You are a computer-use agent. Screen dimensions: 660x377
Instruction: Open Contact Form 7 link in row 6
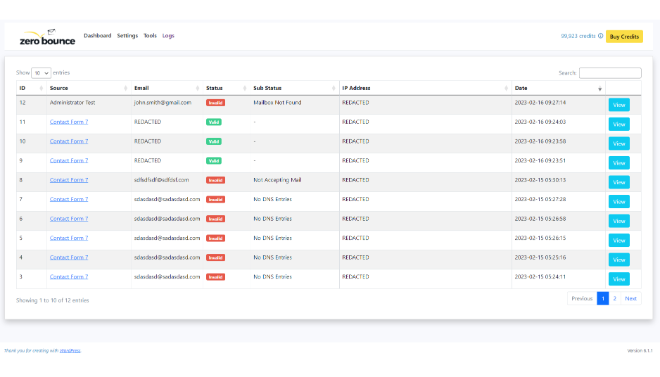click(69, 219)
